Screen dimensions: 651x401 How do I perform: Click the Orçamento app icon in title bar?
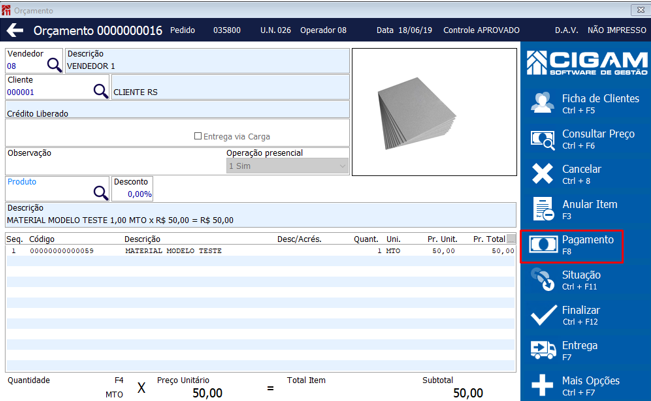(x=6, y=10)
